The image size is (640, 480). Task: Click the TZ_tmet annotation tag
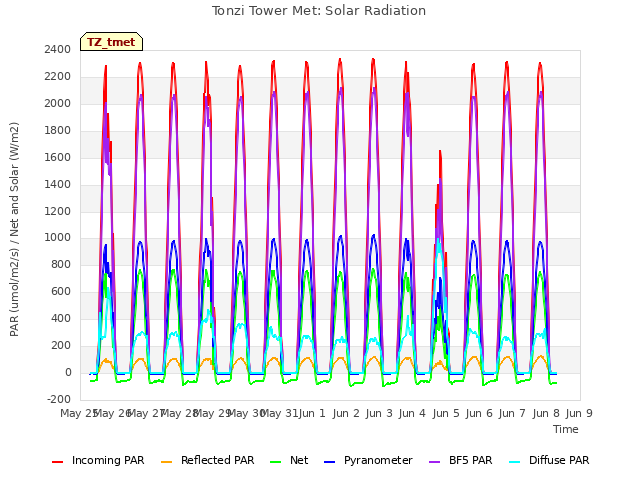tap(111, 42)
